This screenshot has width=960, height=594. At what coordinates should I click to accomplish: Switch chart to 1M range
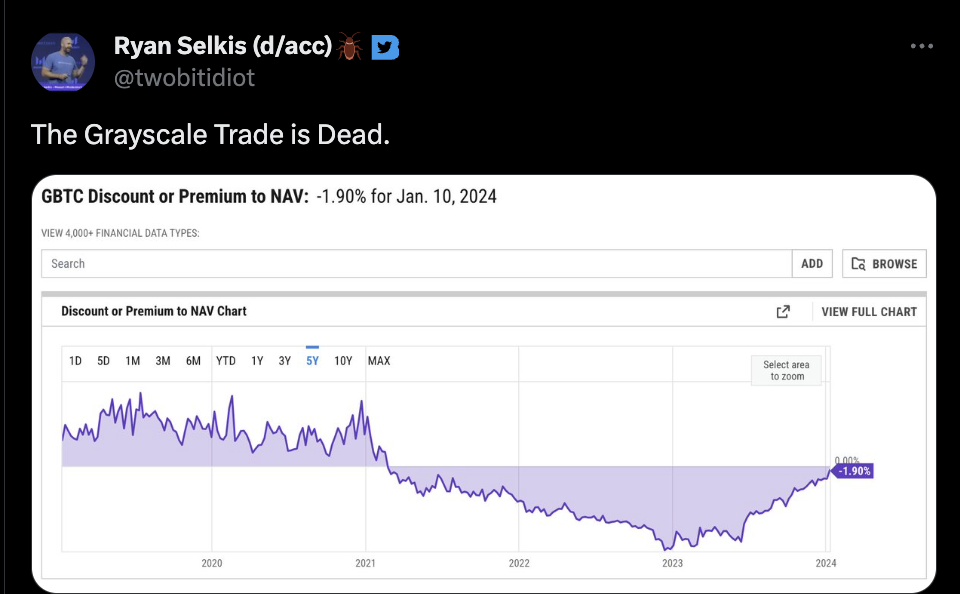click(x=133, y=361)
